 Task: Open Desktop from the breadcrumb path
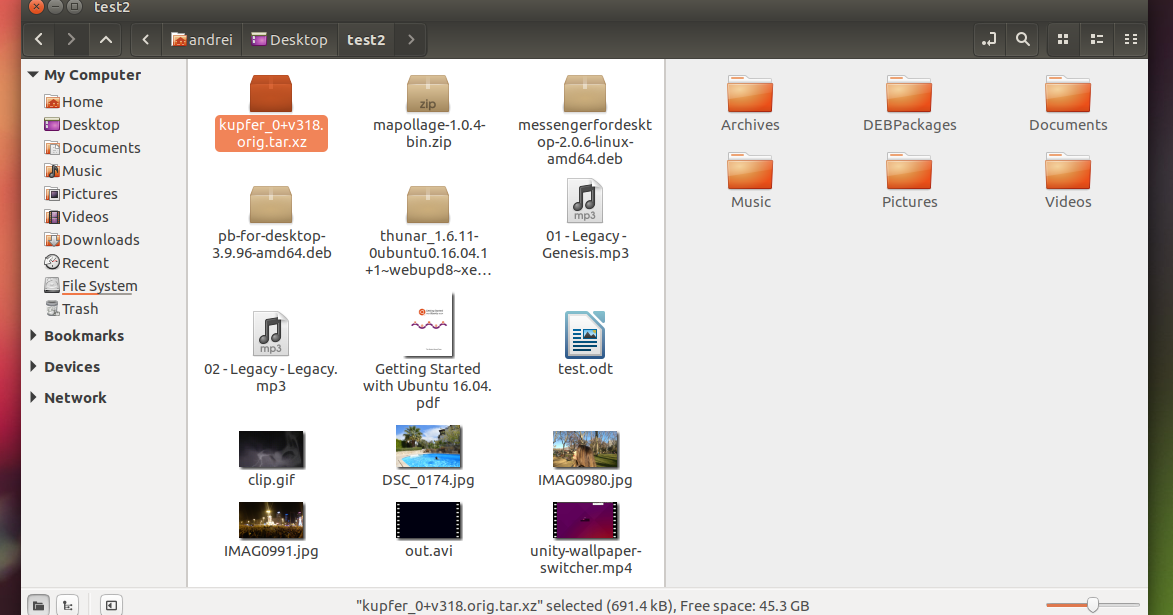pyautogui.click(x=290, y=39)
